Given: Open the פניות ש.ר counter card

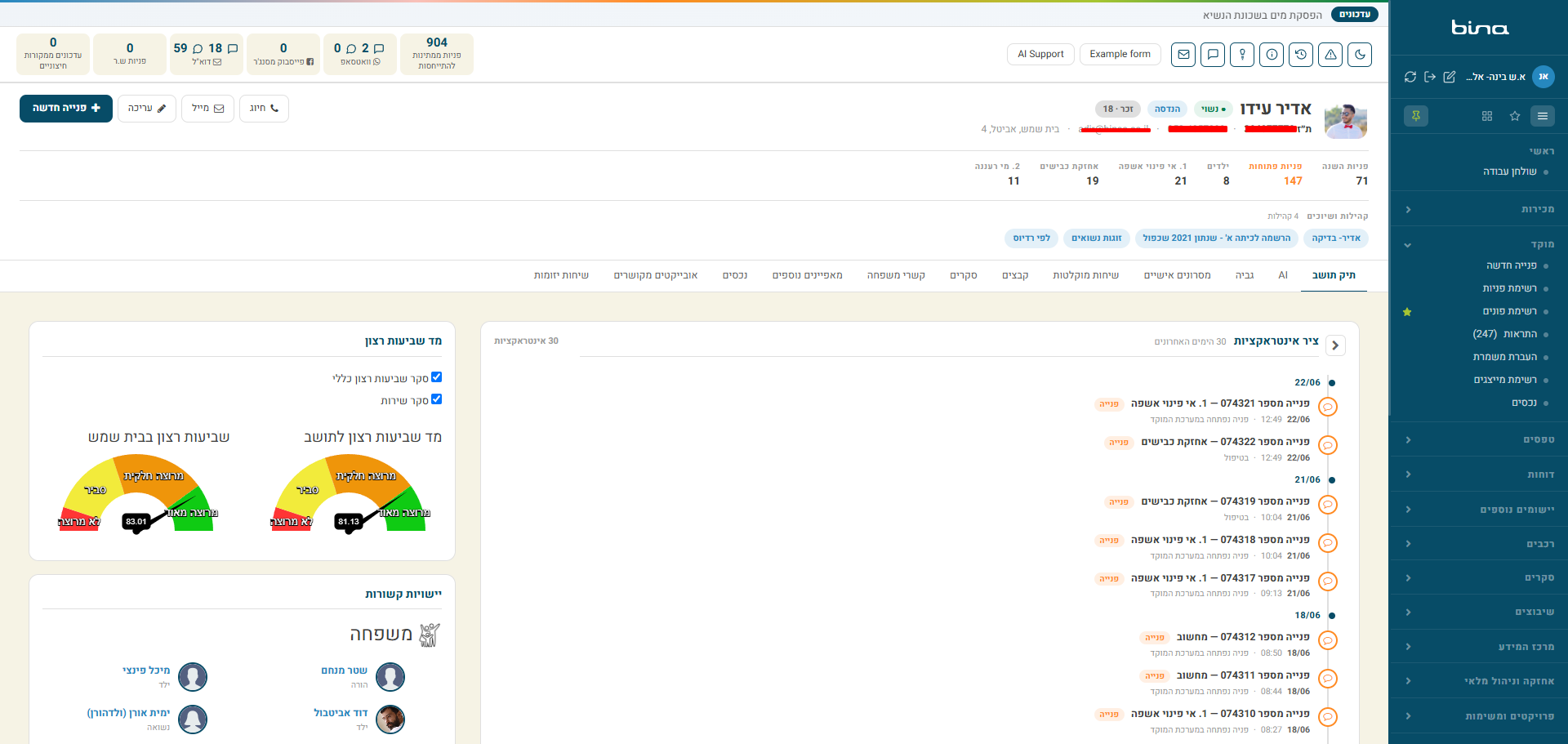Looking at the screenshot, I should click(130, 54).
